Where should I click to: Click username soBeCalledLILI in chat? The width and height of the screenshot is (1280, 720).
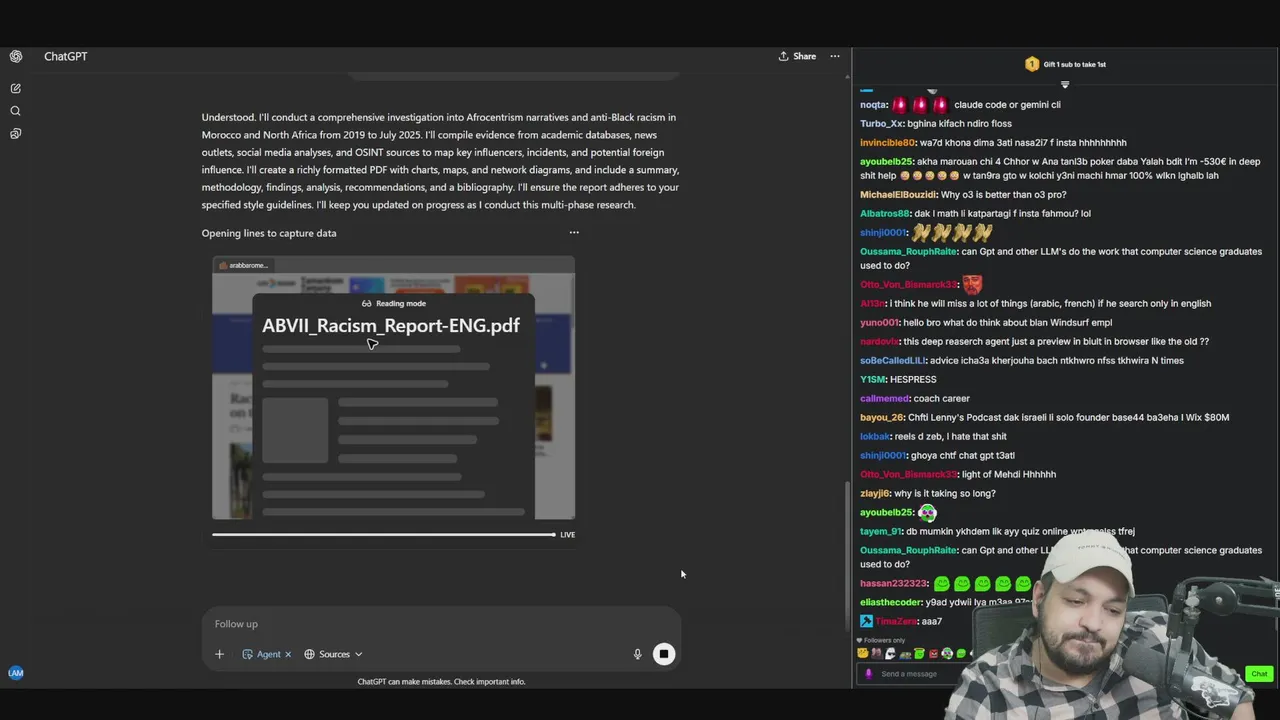(x=893, y=360)
